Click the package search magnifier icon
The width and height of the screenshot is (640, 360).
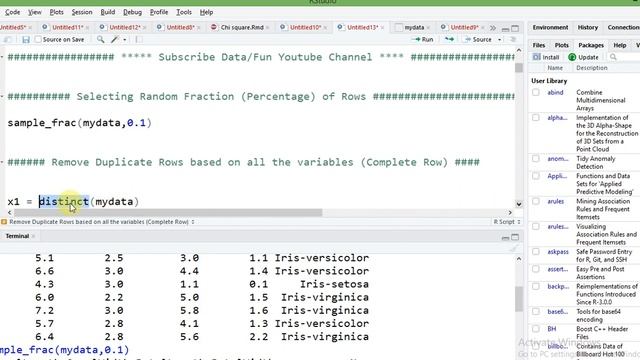613,57
